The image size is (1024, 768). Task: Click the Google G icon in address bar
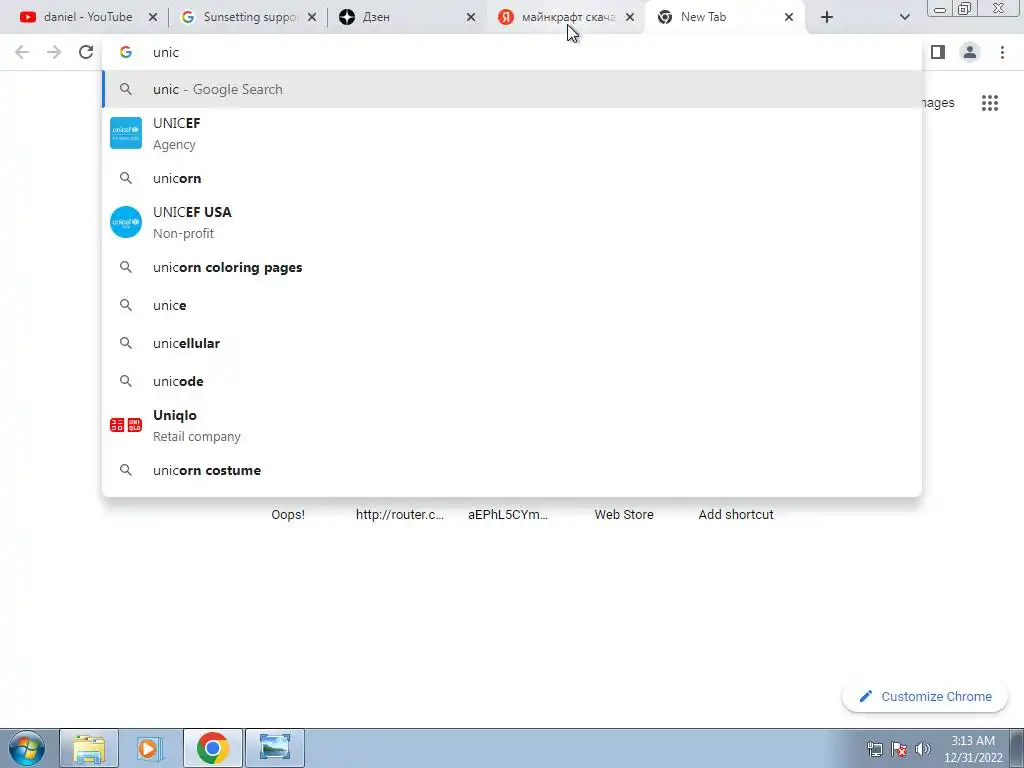(126, 52)
